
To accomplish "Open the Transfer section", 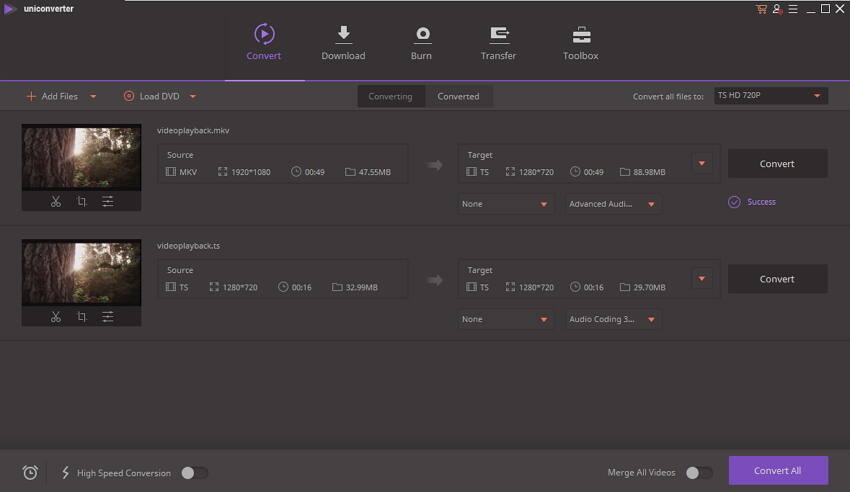I will (x=498, y=42).
